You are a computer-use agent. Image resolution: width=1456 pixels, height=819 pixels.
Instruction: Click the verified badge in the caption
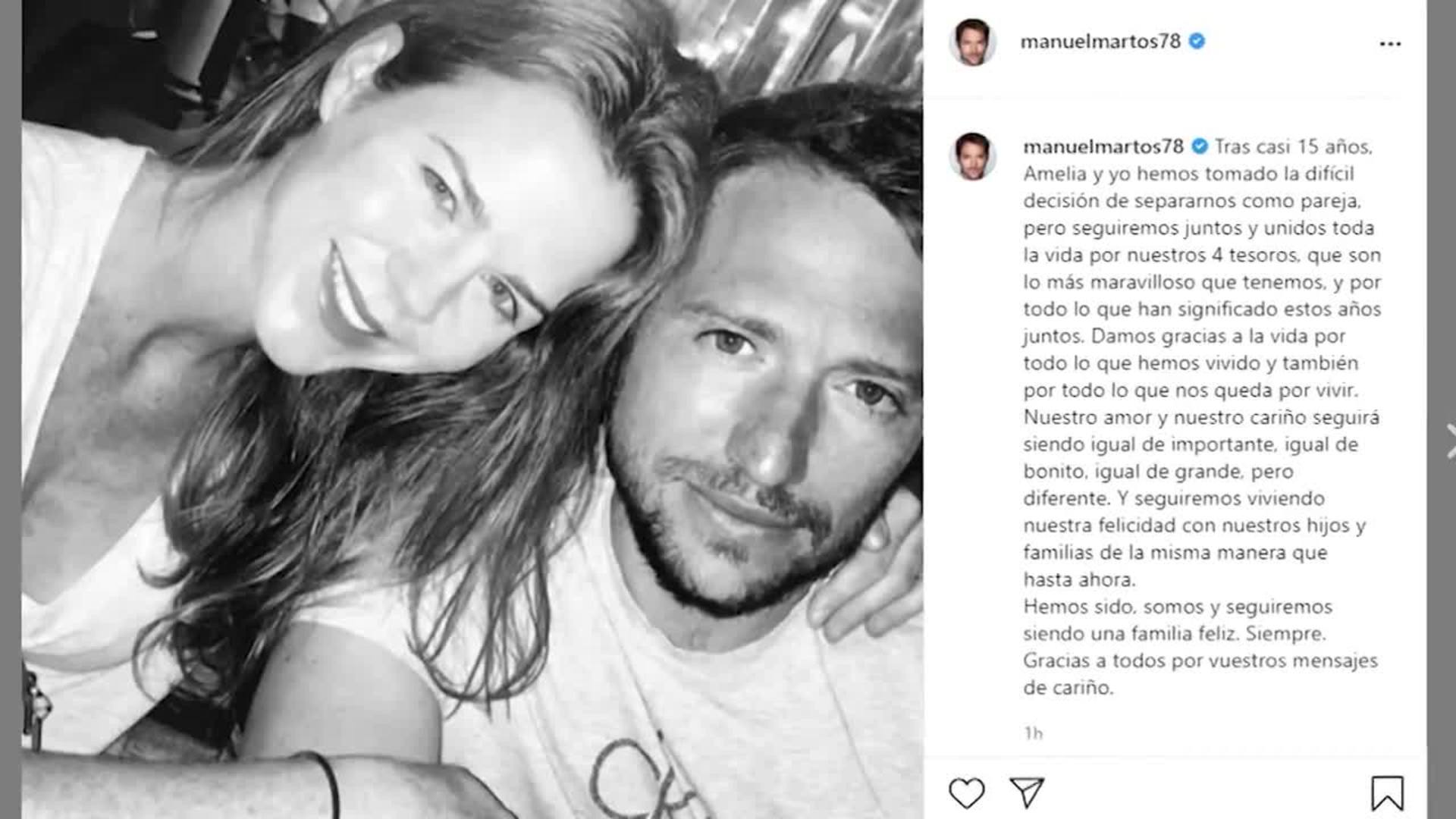(x=1200, y=146)
